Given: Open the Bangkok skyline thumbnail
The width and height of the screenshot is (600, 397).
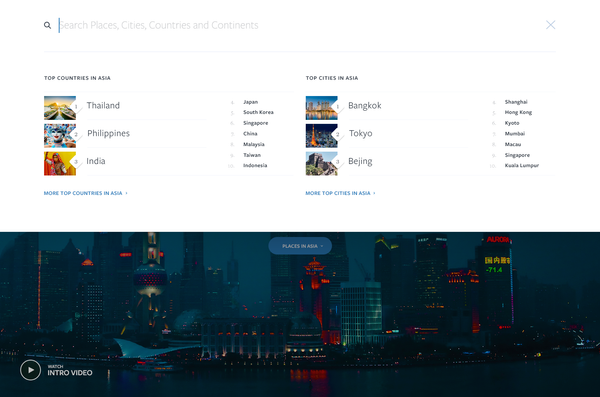Looking at the screenshot, I should [x=321, y=108].
